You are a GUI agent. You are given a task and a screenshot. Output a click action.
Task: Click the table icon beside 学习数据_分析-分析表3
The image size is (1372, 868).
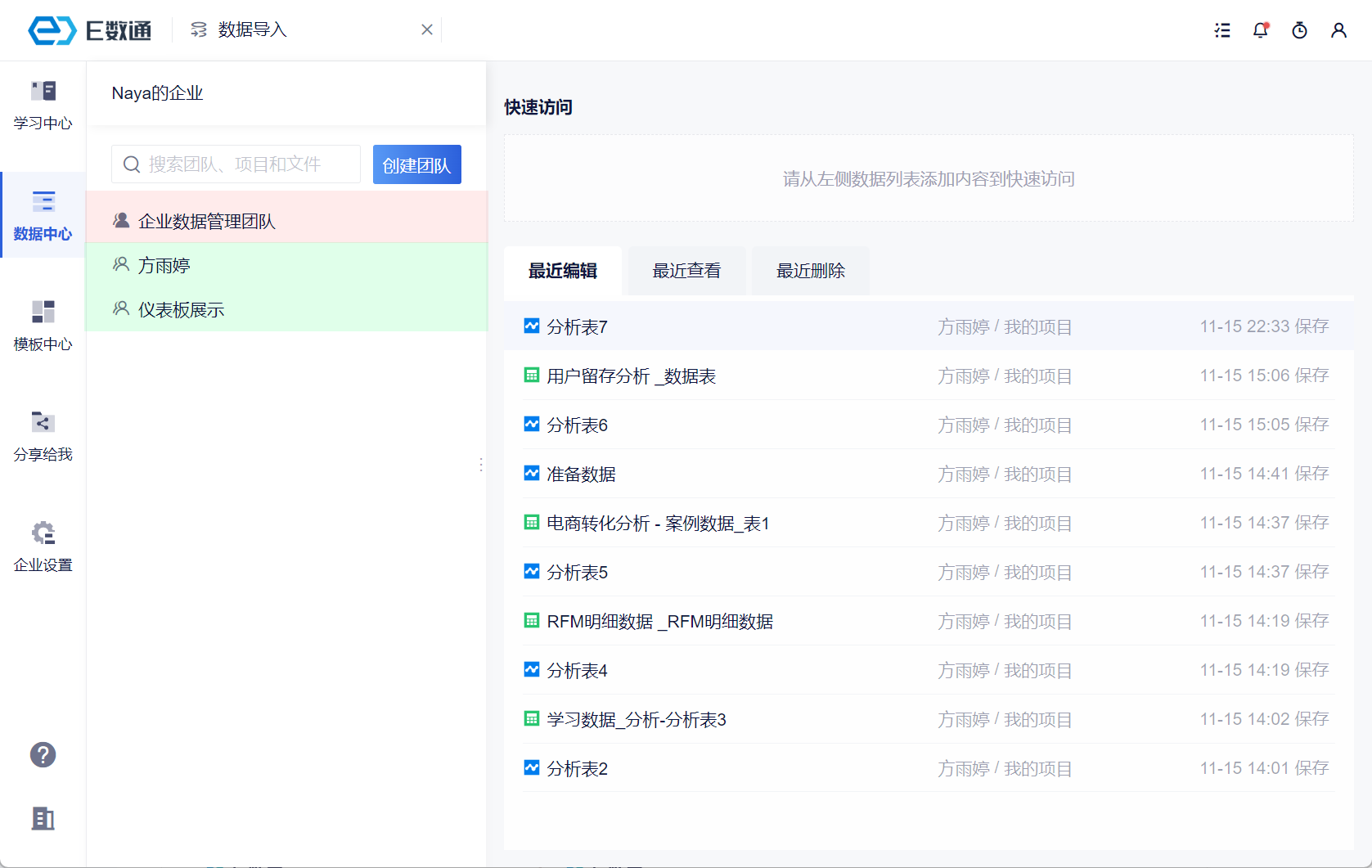(532, 718)
